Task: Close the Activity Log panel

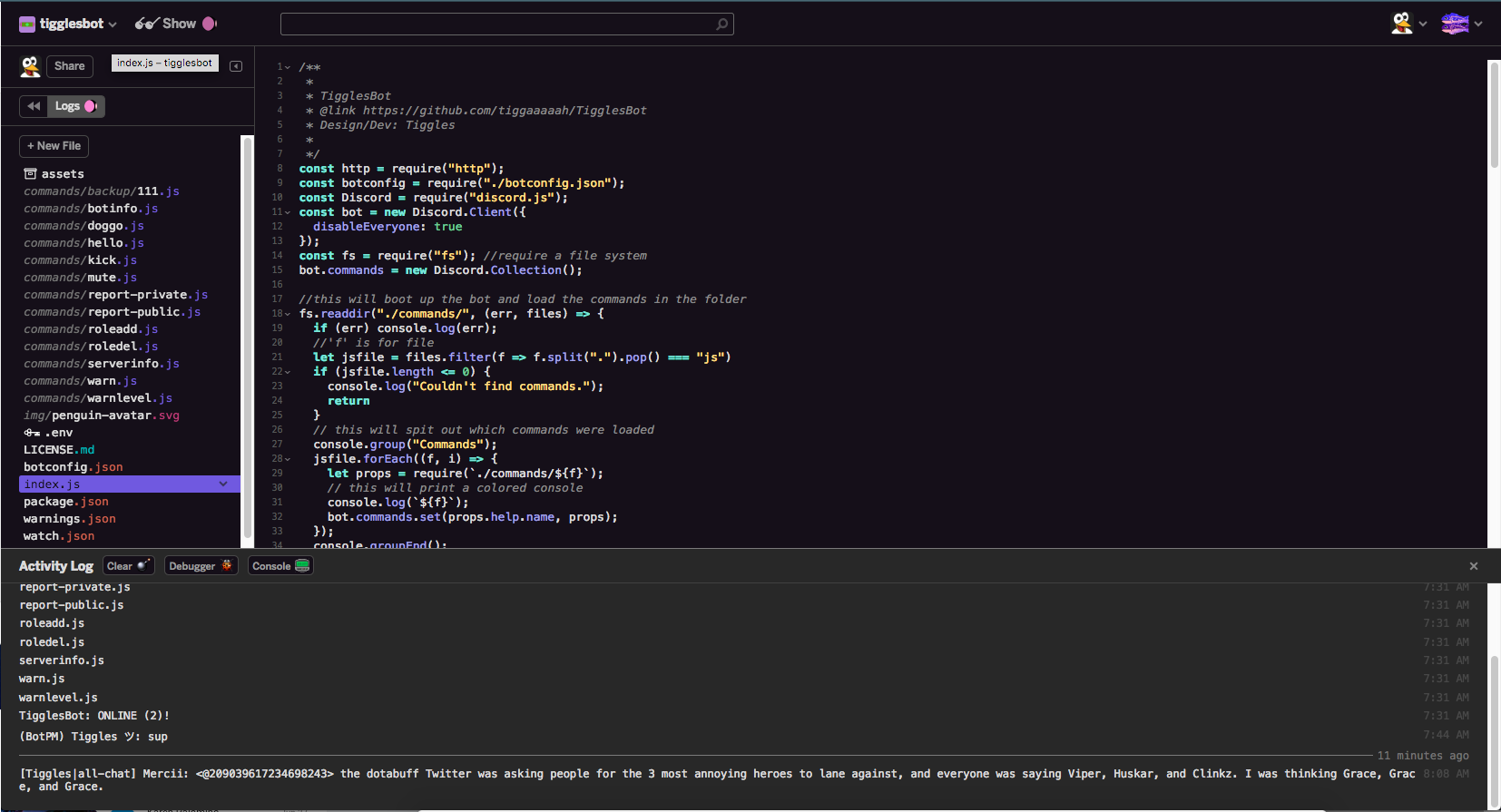Action: click(1474, 566)
